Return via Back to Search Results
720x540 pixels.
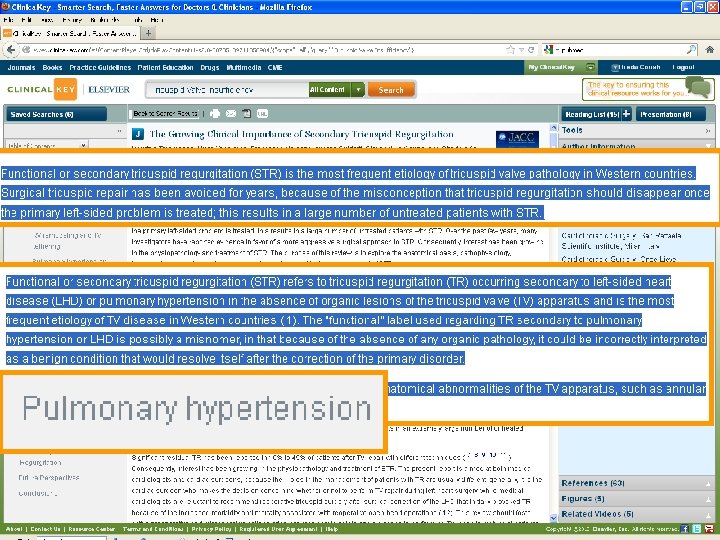click(x=165, y=113)
